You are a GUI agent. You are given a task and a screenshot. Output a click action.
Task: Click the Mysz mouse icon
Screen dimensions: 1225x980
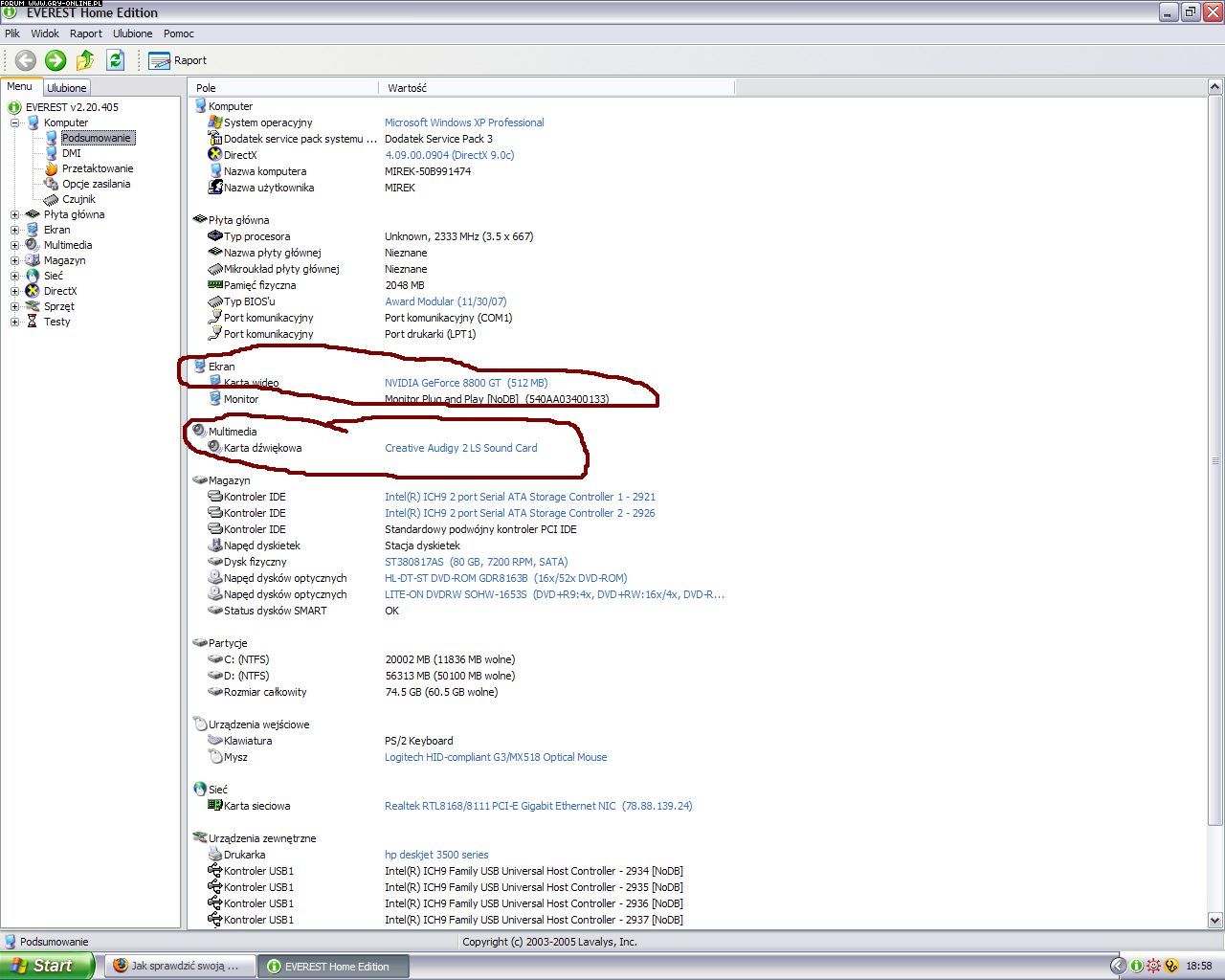pyautogui.click(x=215, y=757)
